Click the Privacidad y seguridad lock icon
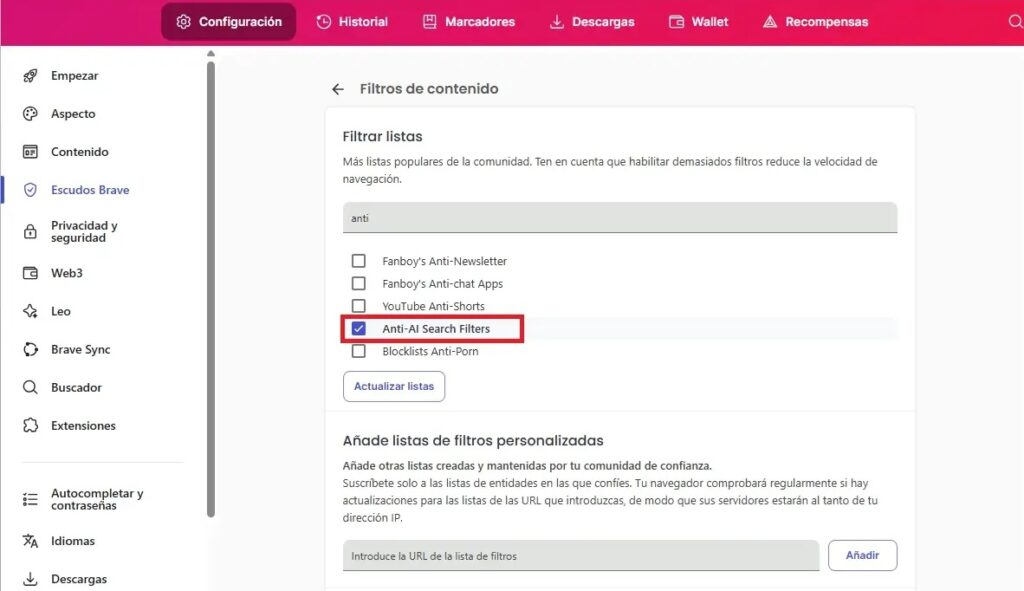Viewport: 1024px width, 591px height. 30,232
